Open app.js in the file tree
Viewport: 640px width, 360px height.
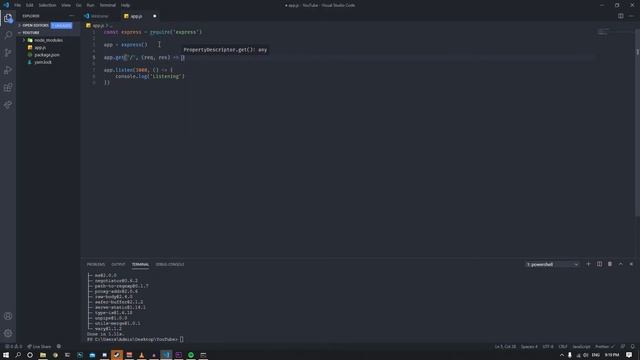pos(40,47)
